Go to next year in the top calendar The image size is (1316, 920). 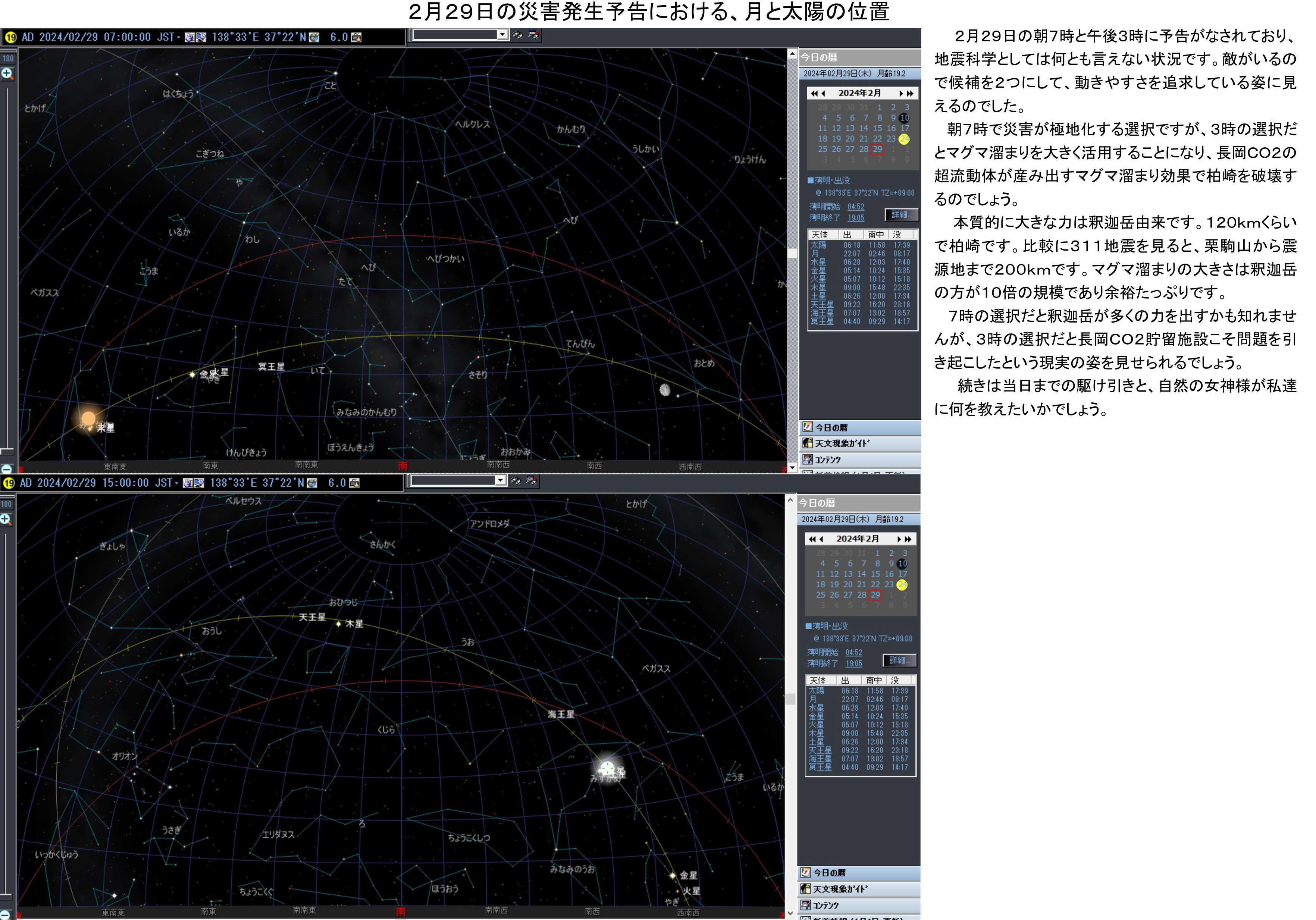(x=910, y=93)
